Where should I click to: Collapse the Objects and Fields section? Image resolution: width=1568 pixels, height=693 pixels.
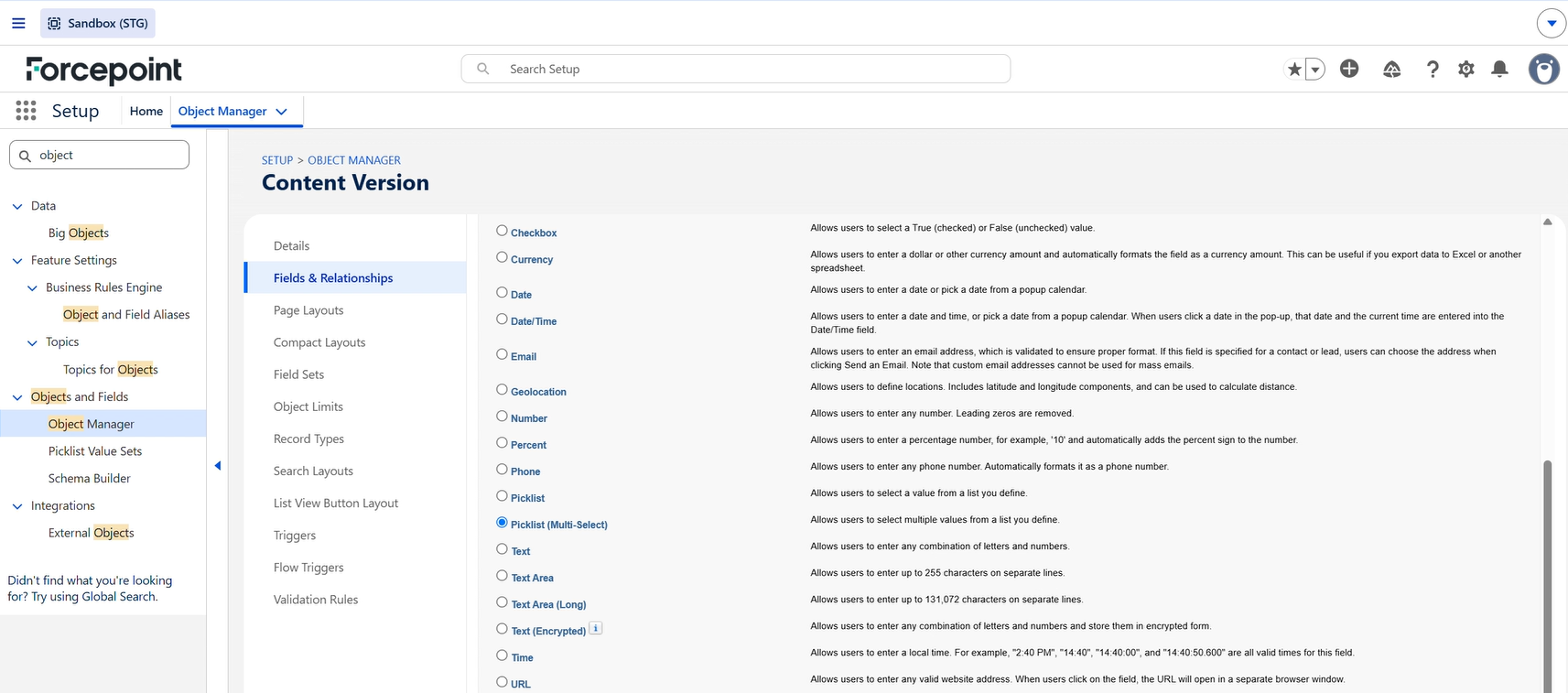[17, 397]
